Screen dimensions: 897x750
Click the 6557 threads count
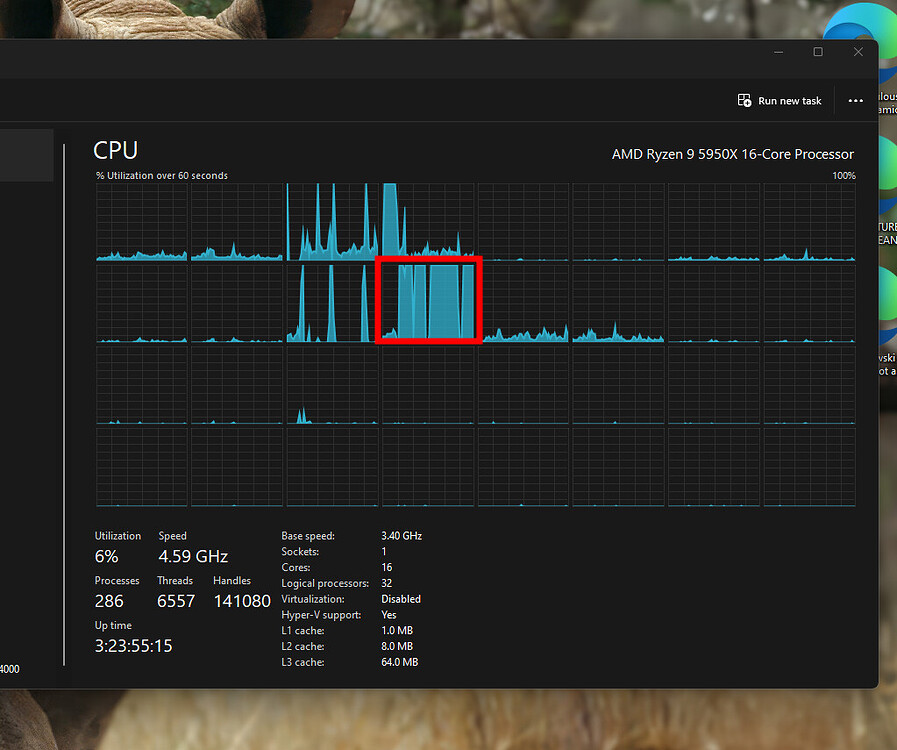(176, 601)
